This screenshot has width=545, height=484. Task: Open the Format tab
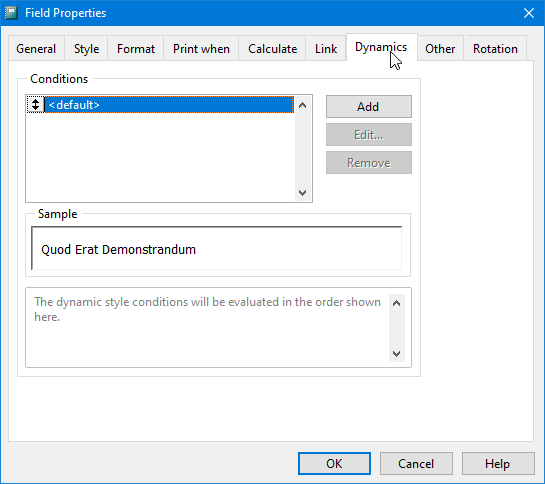(136, 49)
